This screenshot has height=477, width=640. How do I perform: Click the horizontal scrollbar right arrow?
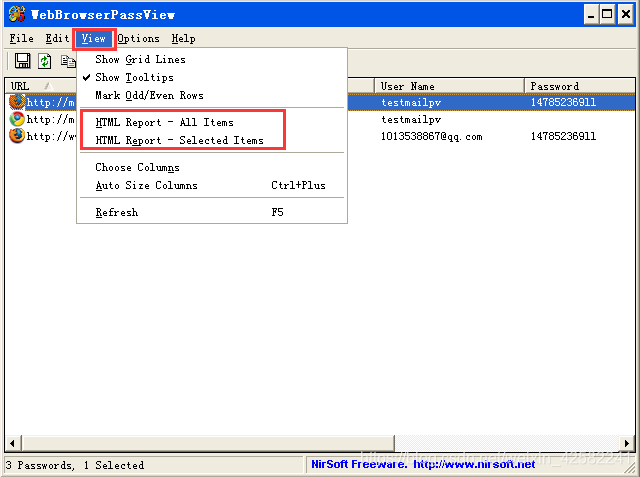[x=627, y=443]
